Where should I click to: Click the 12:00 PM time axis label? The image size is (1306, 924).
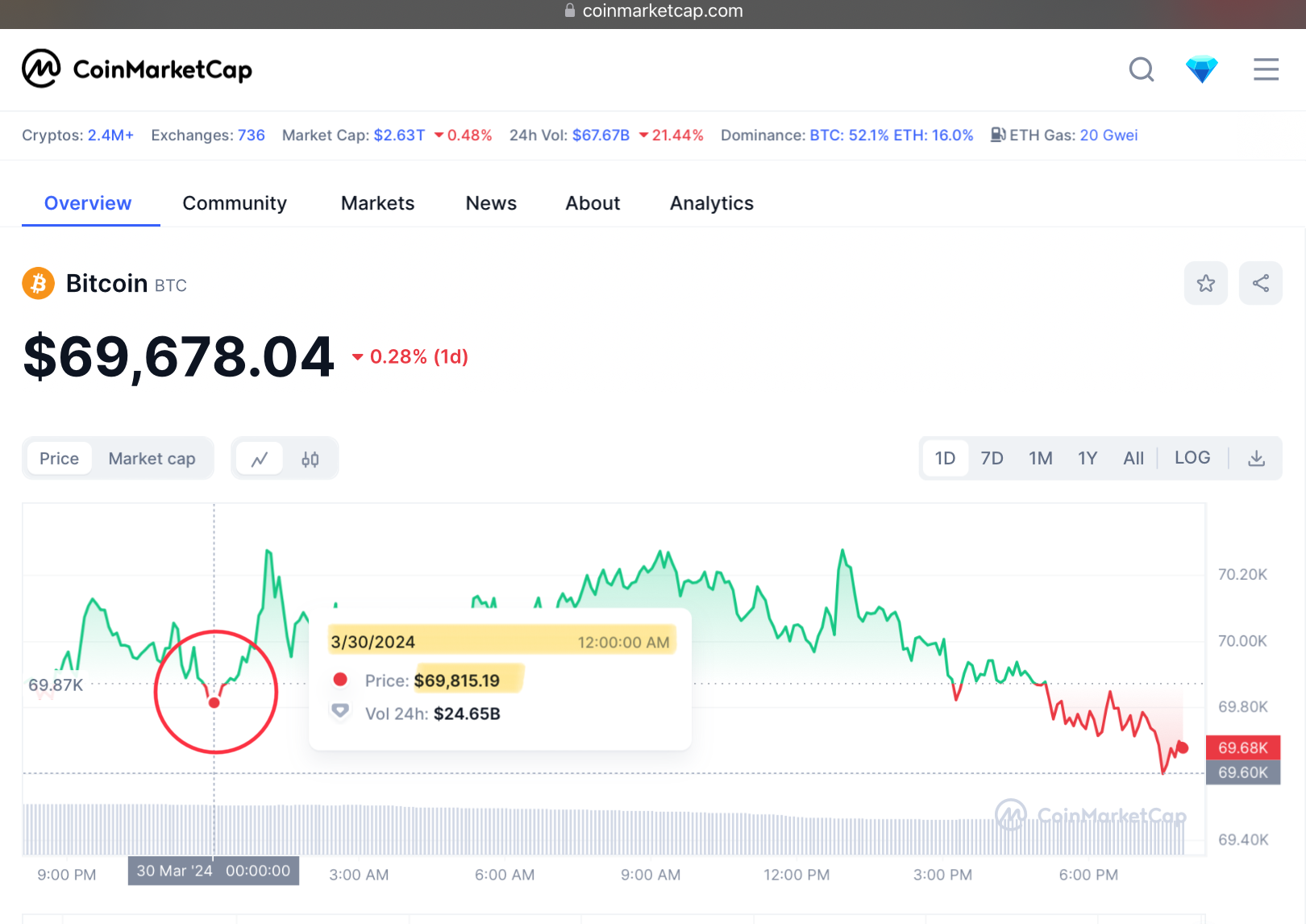796,875
